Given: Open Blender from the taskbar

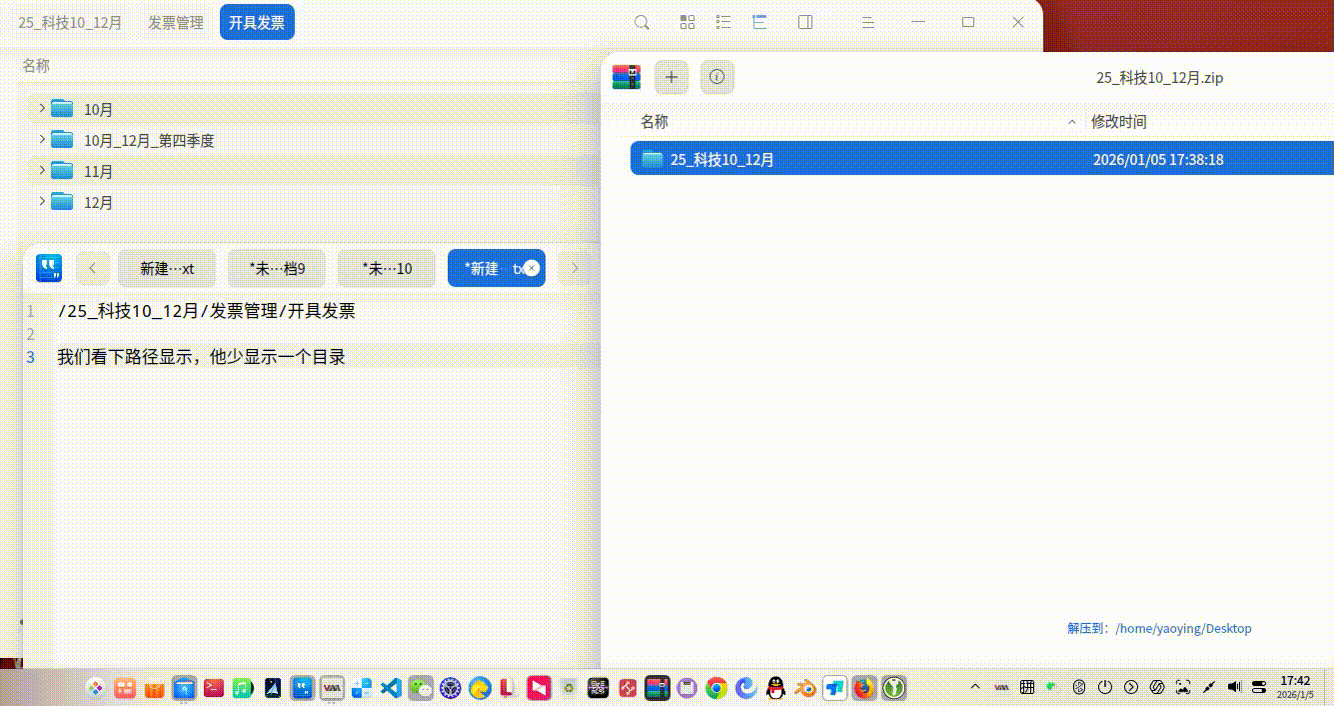Looking at the screenshot, I should pos(805,688).
